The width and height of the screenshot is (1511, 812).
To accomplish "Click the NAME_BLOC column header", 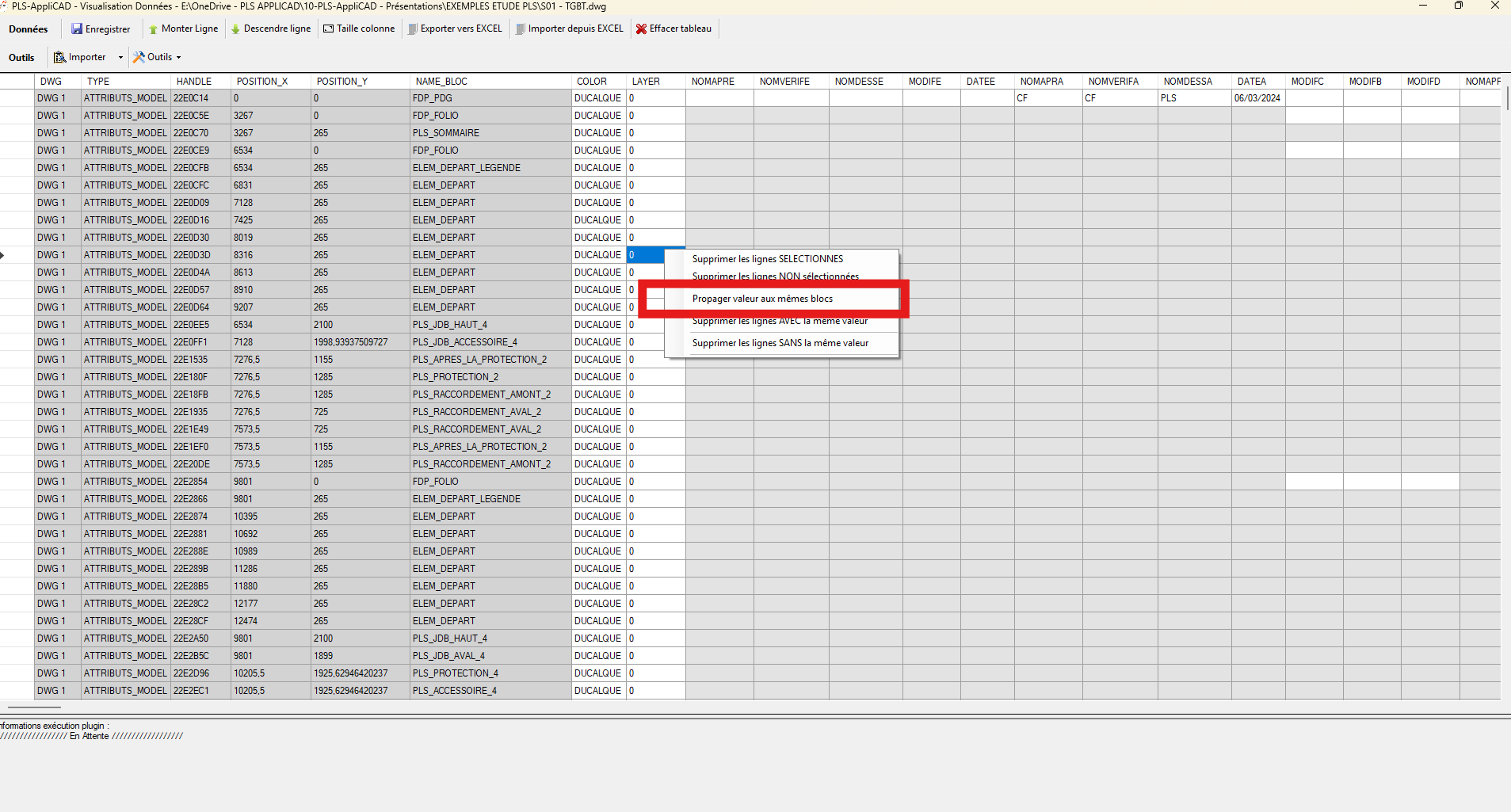I will (441, 82).
